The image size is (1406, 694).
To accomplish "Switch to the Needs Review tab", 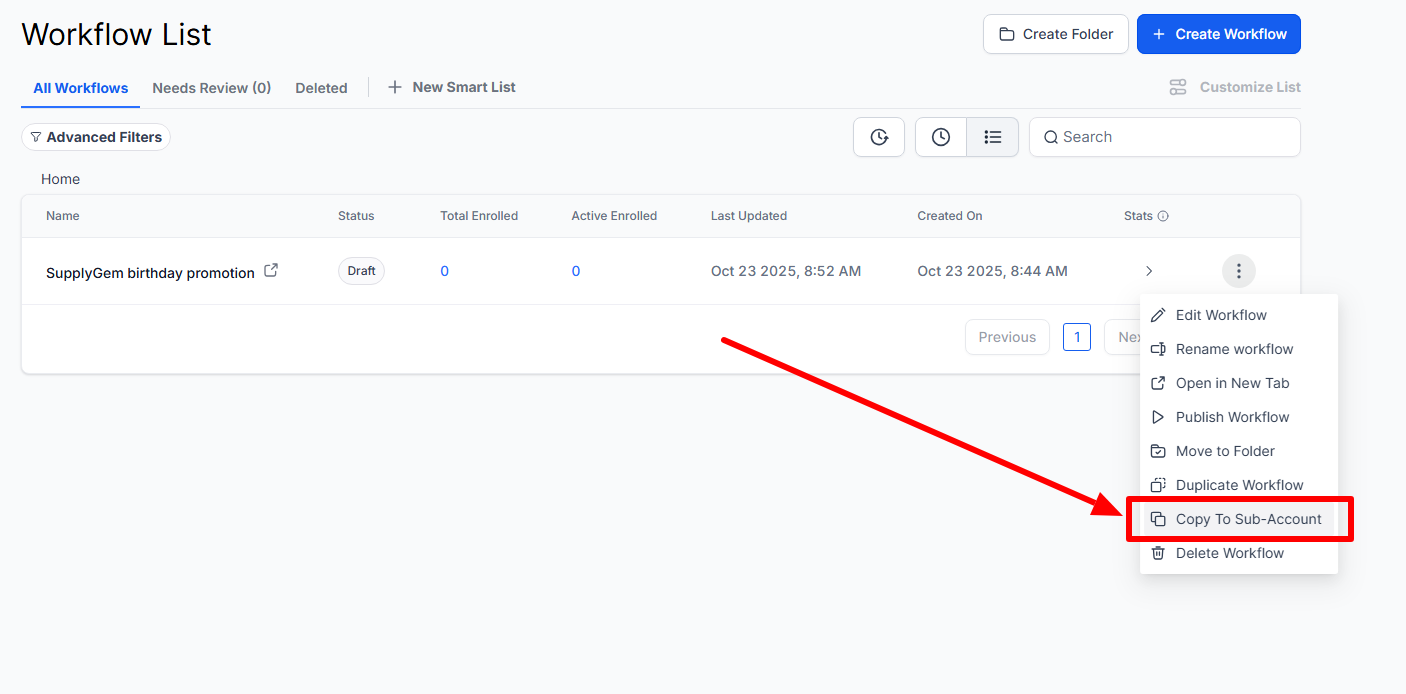I will click(x=211, y=87).
